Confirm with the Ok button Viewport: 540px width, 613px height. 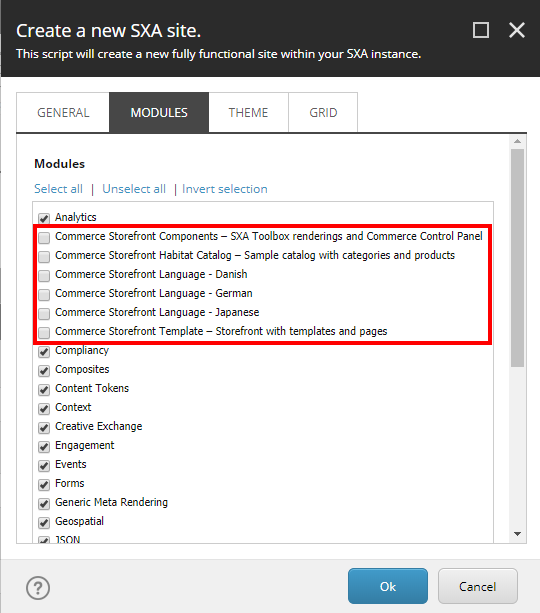click(388, 586)
